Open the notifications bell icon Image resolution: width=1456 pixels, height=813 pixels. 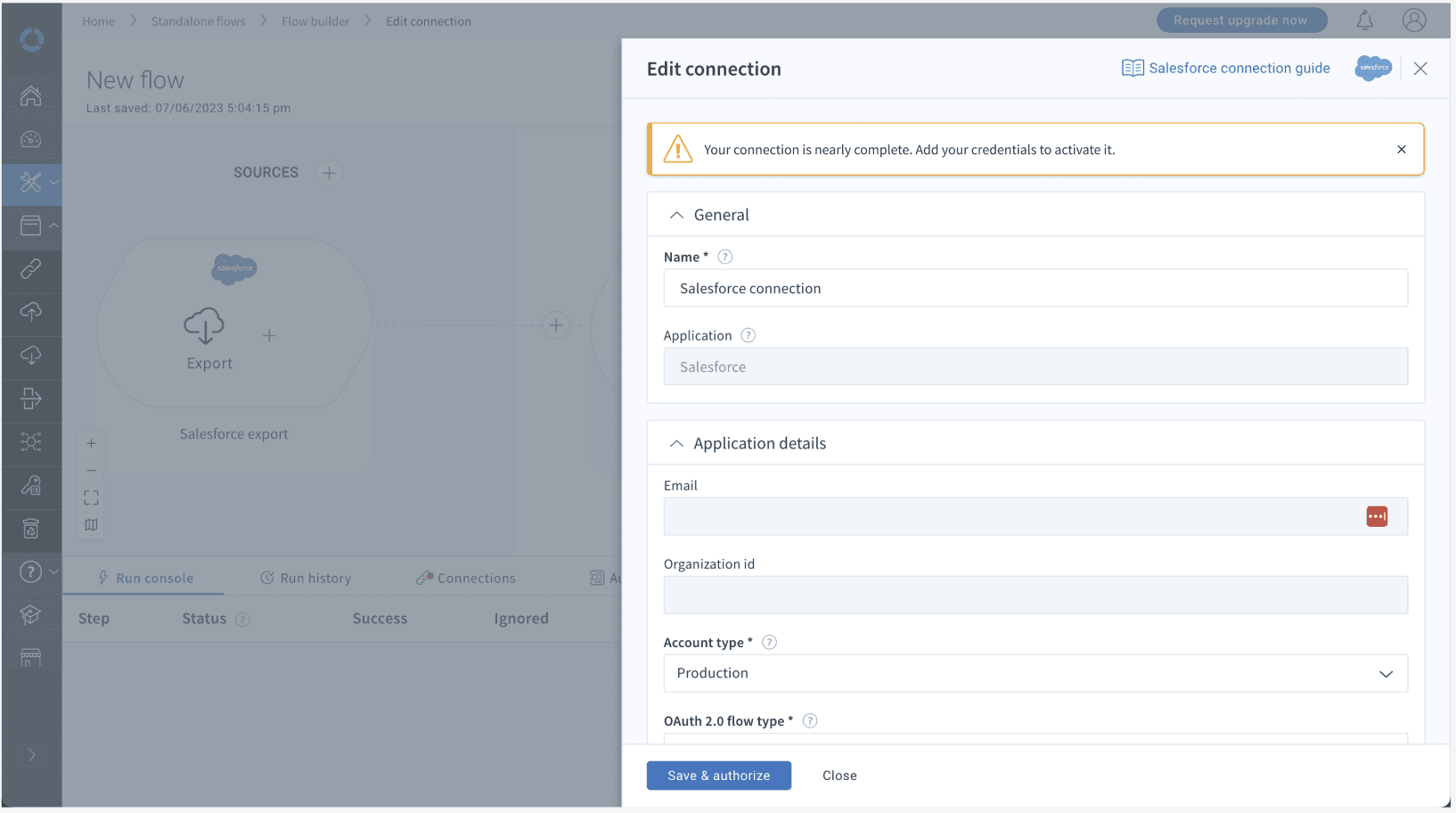(1365, 20)
